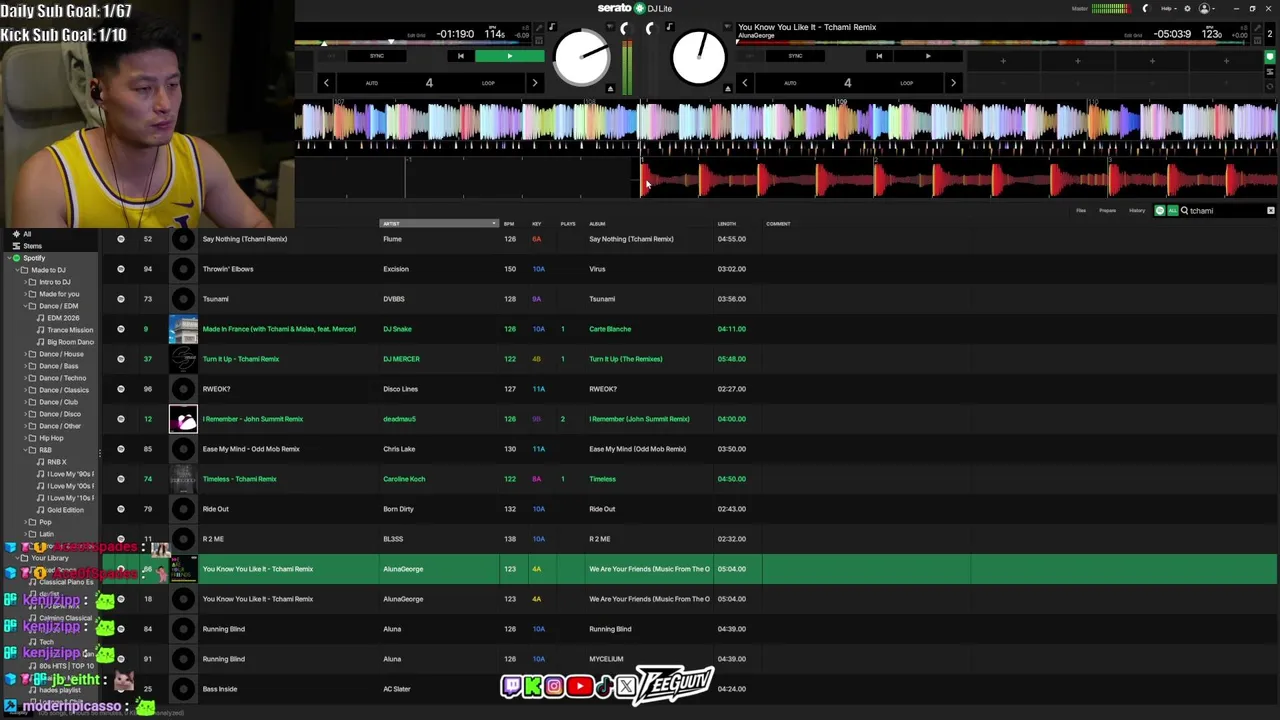Image resolution: width=1280 pixels, height=720 pixels.
Task: Open the Help dropdown menu
Action: tap(1168, 8)
